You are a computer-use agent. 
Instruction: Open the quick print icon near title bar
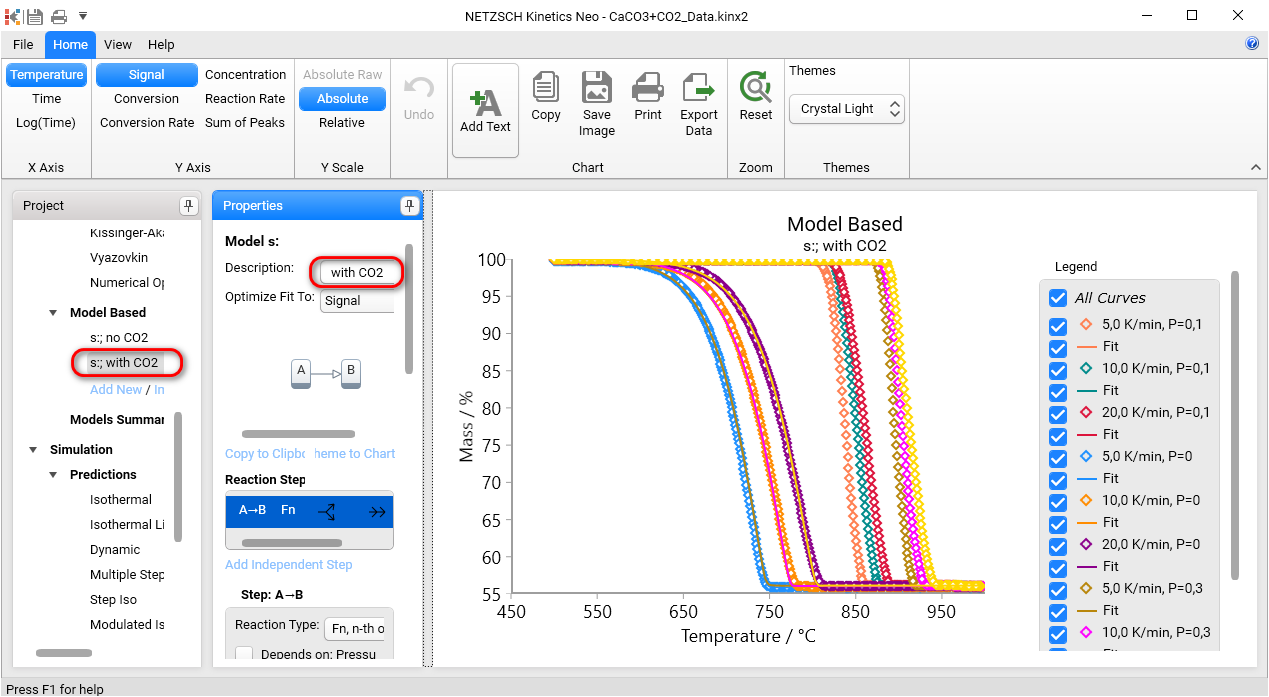coord(58,15)
